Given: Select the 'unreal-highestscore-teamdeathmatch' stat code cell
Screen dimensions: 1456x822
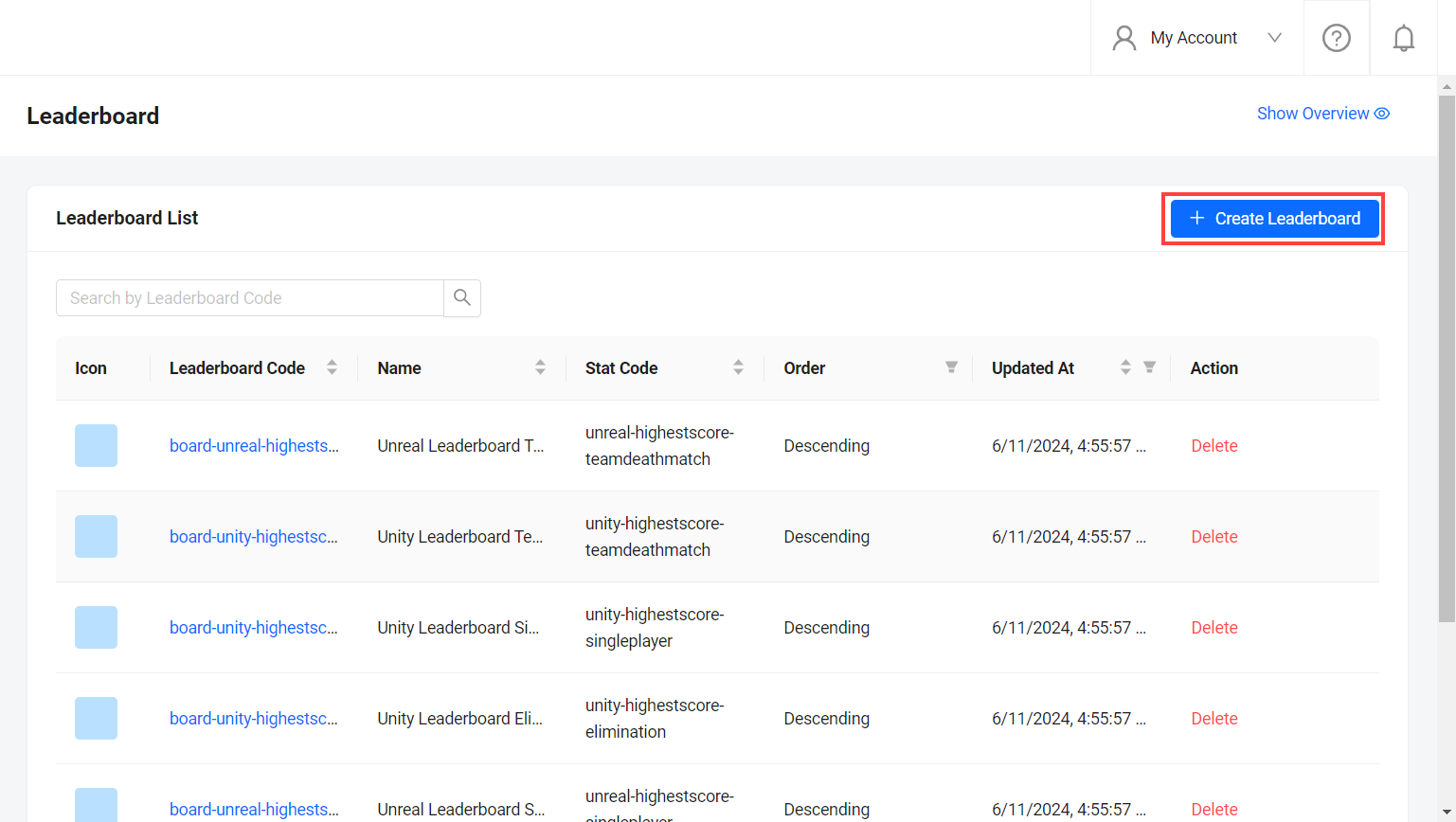Looking at the screenshot, I should pos(659,446).
